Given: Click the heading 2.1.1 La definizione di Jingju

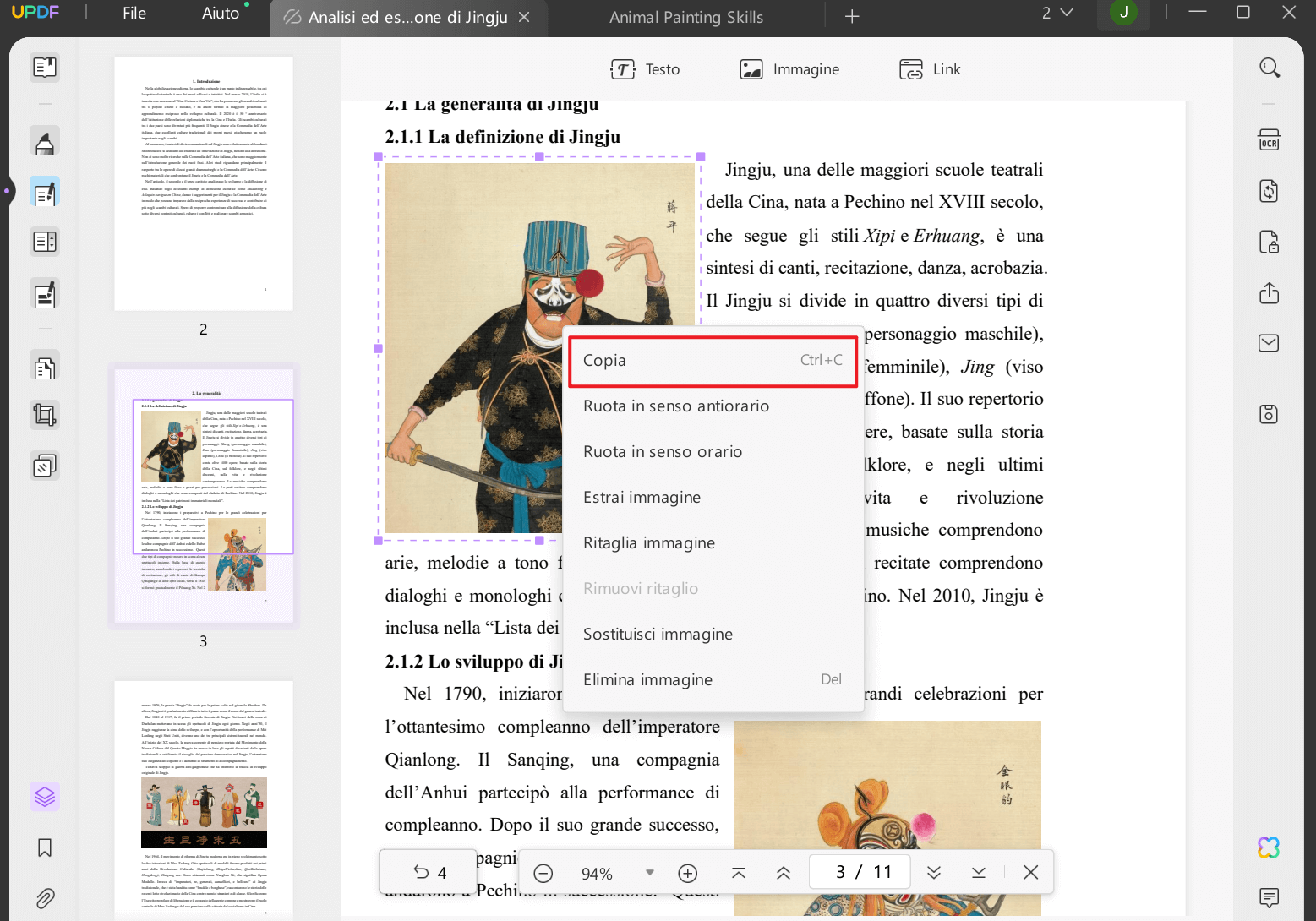Looking at the screenshot, I should (503, 137).
